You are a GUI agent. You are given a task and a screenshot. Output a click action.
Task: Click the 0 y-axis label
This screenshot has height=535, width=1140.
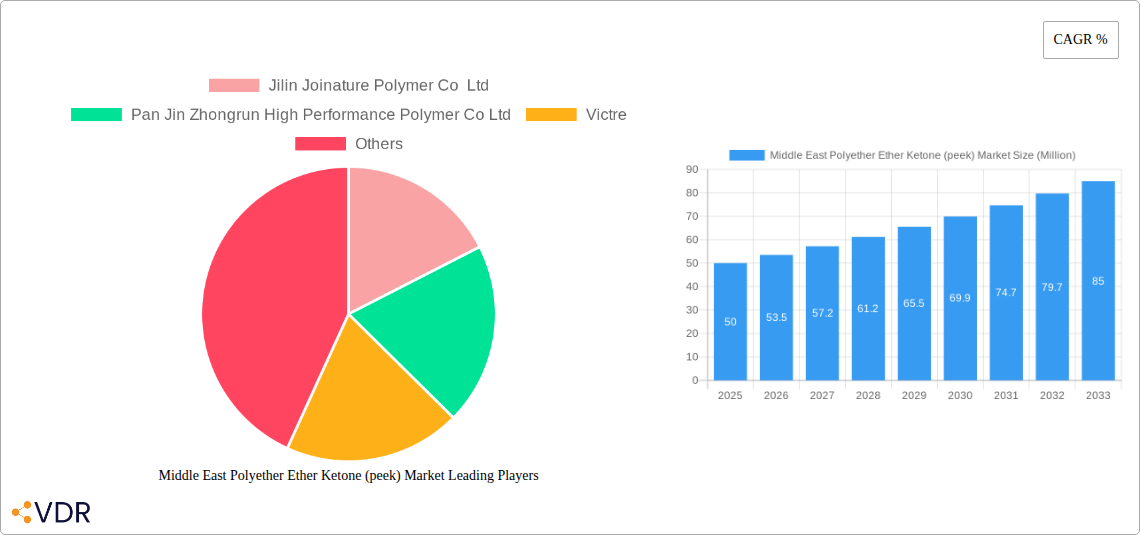695,380
